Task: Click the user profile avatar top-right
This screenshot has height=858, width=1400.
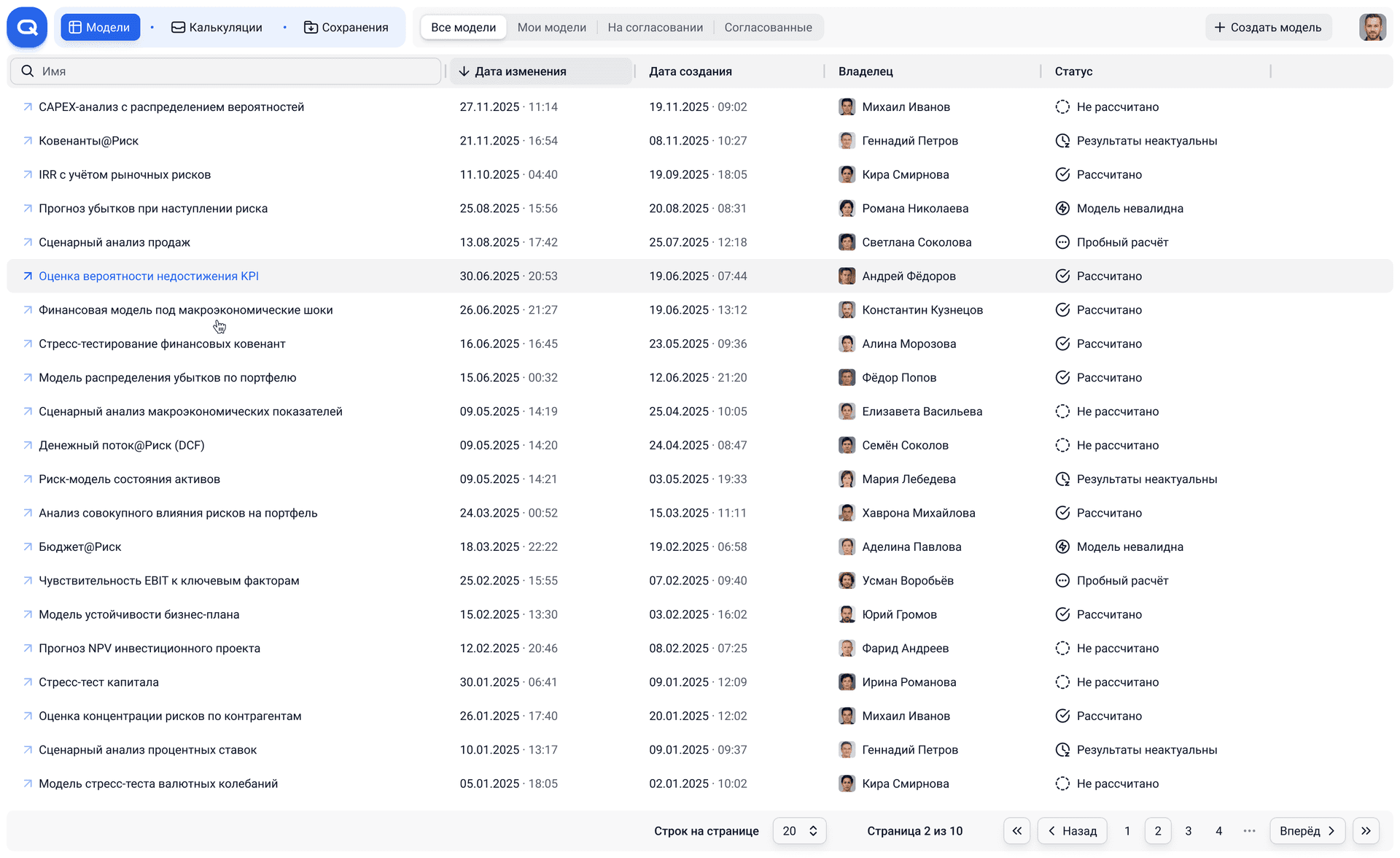Action: [x=1372, y=28]
